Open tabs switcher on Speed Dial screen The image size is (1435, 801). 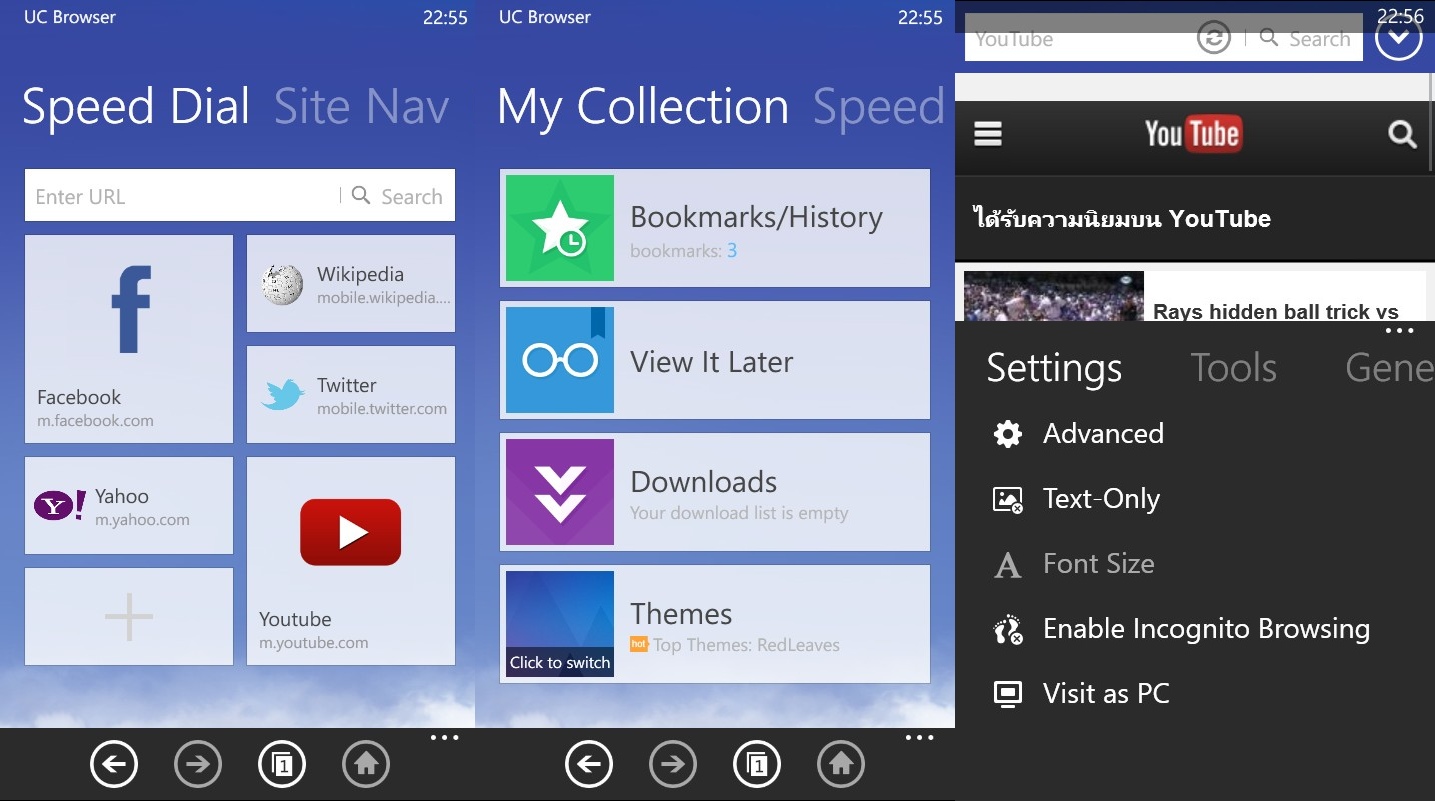coord(282,765)
